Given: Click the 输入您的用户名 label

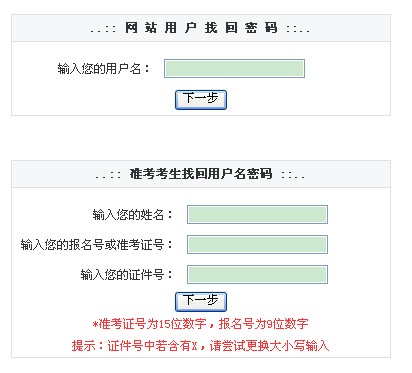Looking at the screenshot, I should click(104, 69).
